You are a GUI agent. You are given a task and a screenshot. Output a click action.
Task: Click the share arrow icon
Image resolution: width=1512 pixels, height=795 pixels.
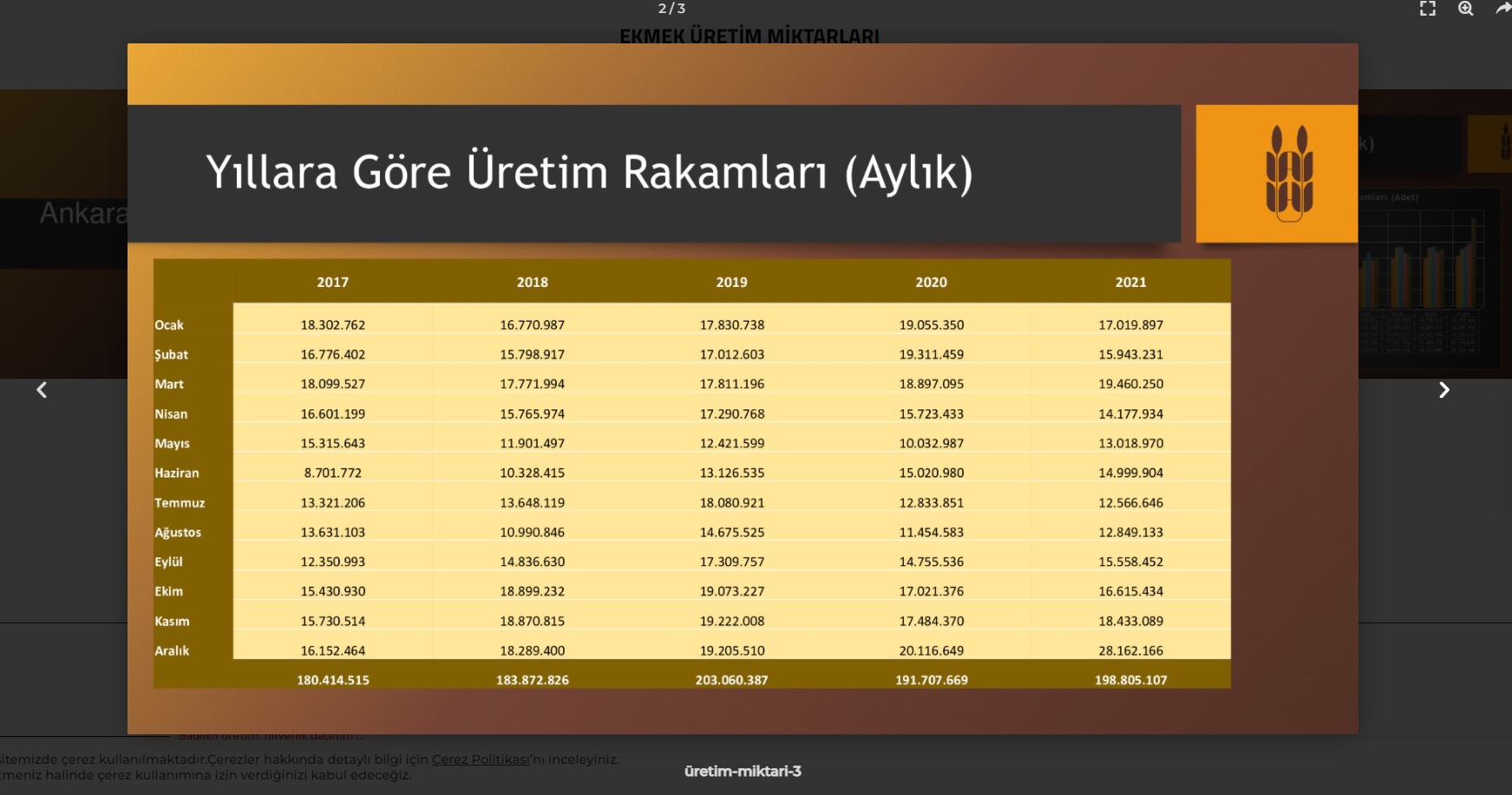click(x=1502, y=10)
